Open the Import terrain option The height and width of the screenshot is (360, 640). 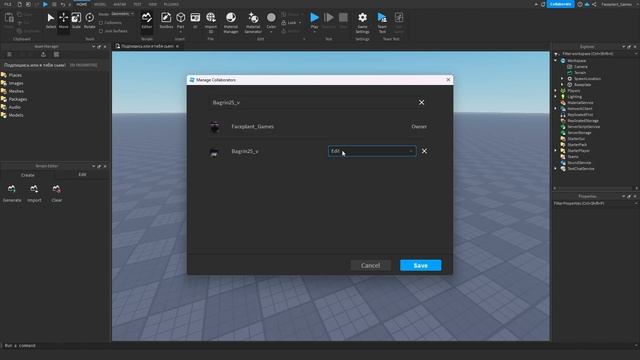(34, 193)
